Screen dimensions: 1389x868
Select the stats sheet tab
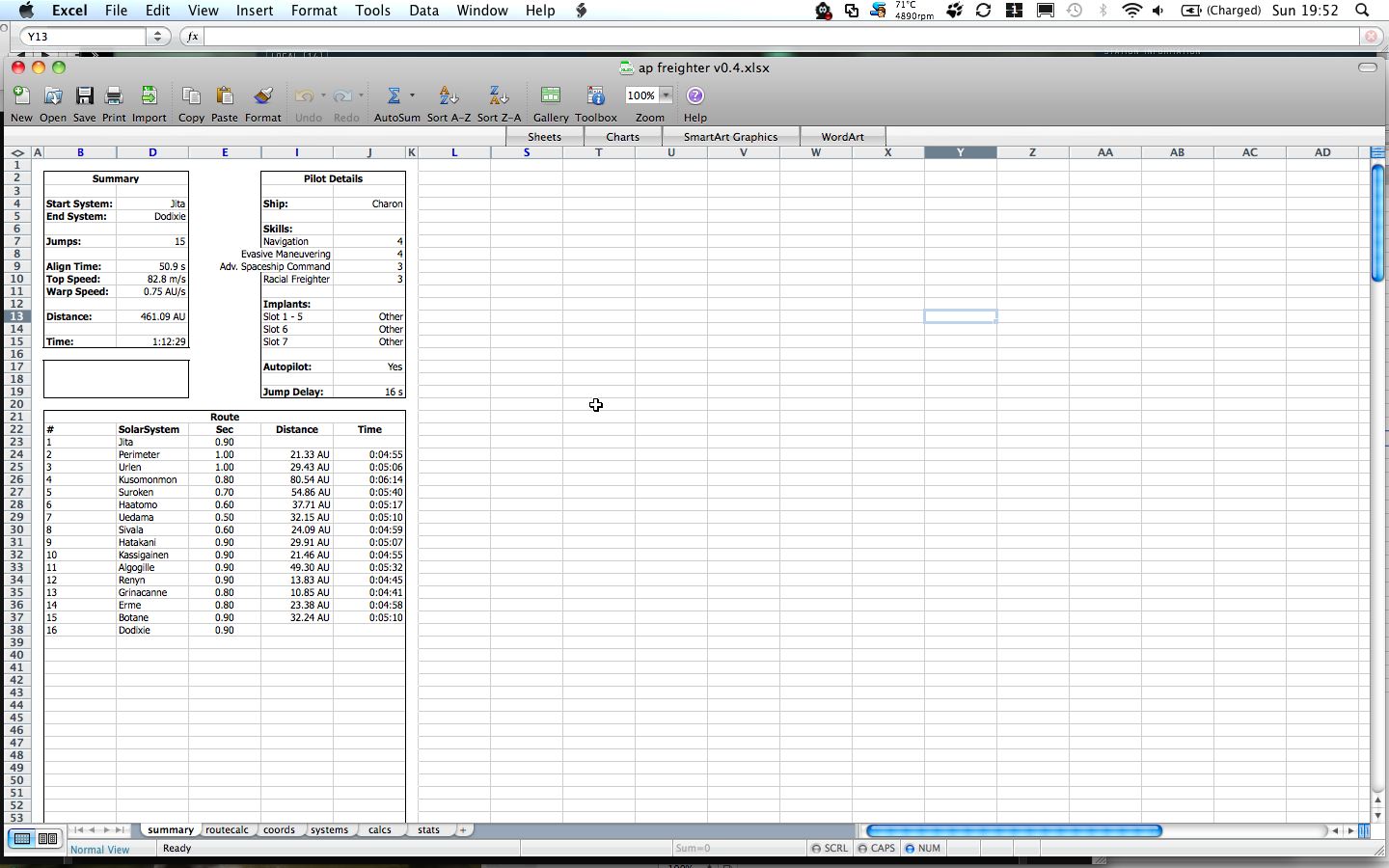point(429,830)
